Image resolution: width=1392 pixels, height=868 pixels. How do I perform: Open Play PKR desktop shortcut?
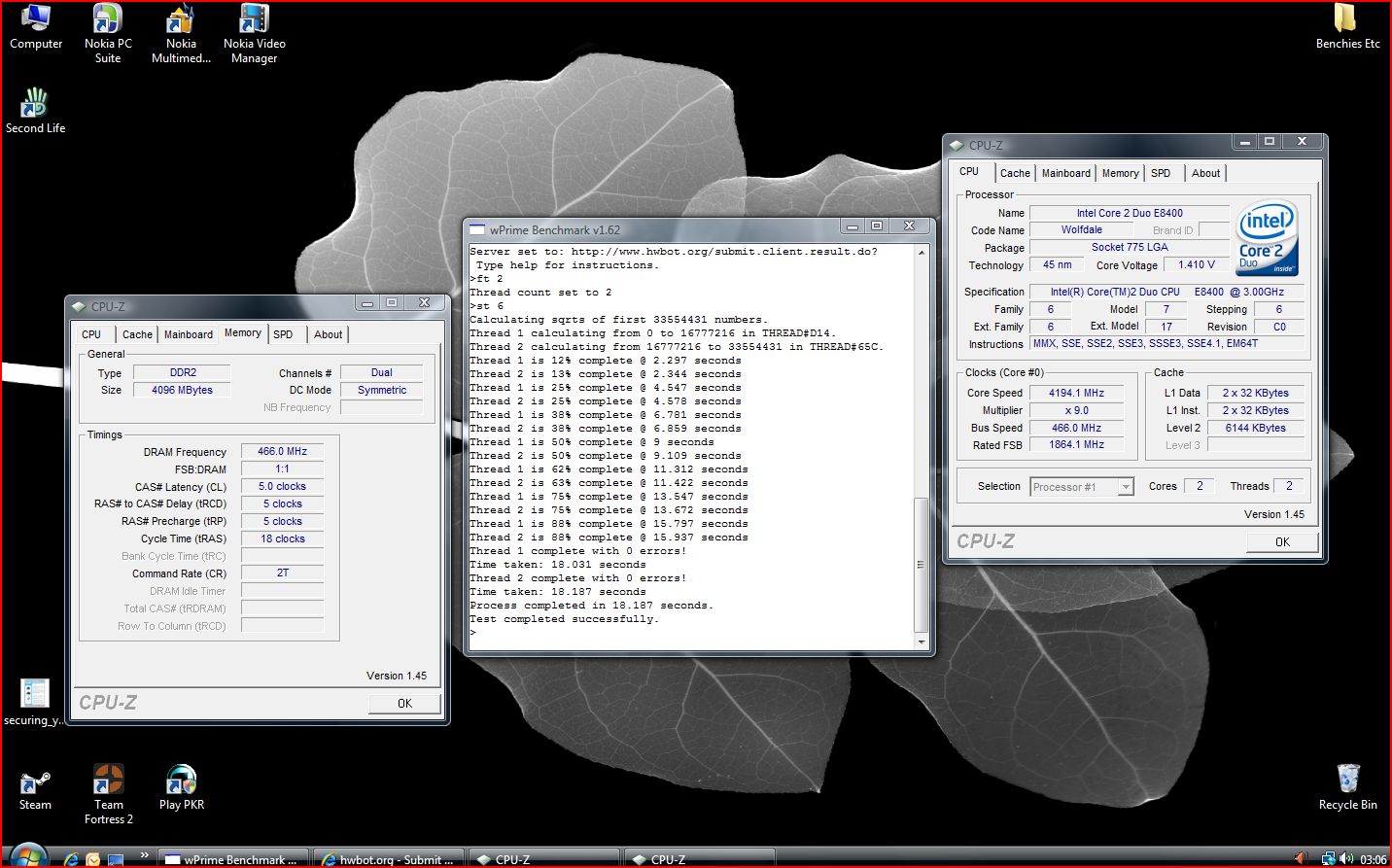point(182,788)
